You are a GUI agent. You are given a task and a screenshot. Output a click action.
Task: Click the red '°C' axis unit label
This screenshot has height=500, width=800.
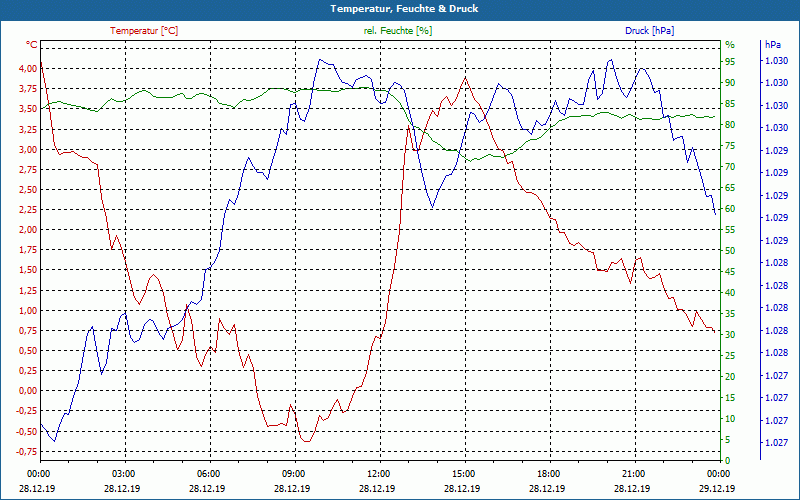[32, 45]
